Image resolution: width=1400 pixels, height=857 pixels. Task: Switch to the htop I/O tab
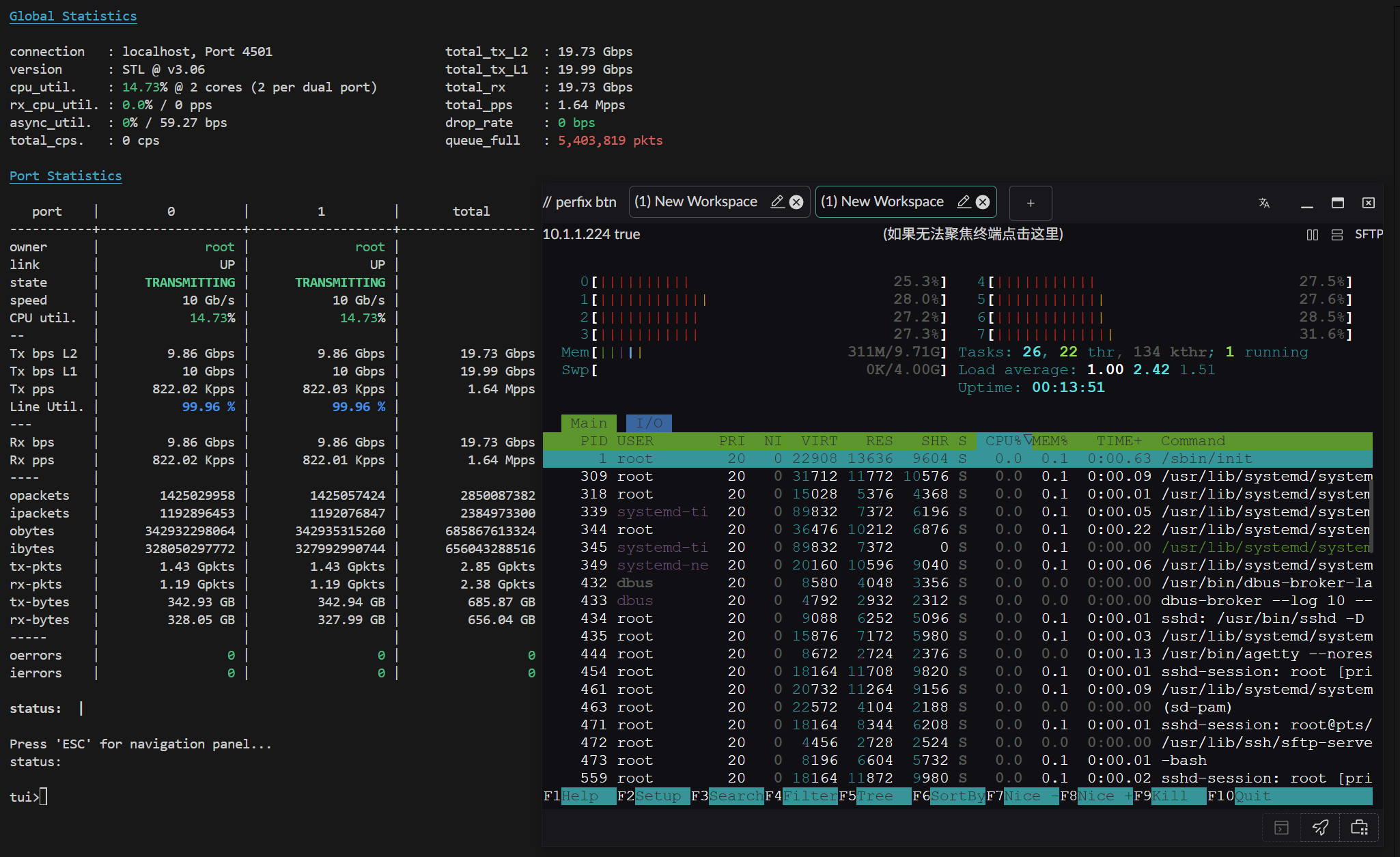tap(648, 423)
